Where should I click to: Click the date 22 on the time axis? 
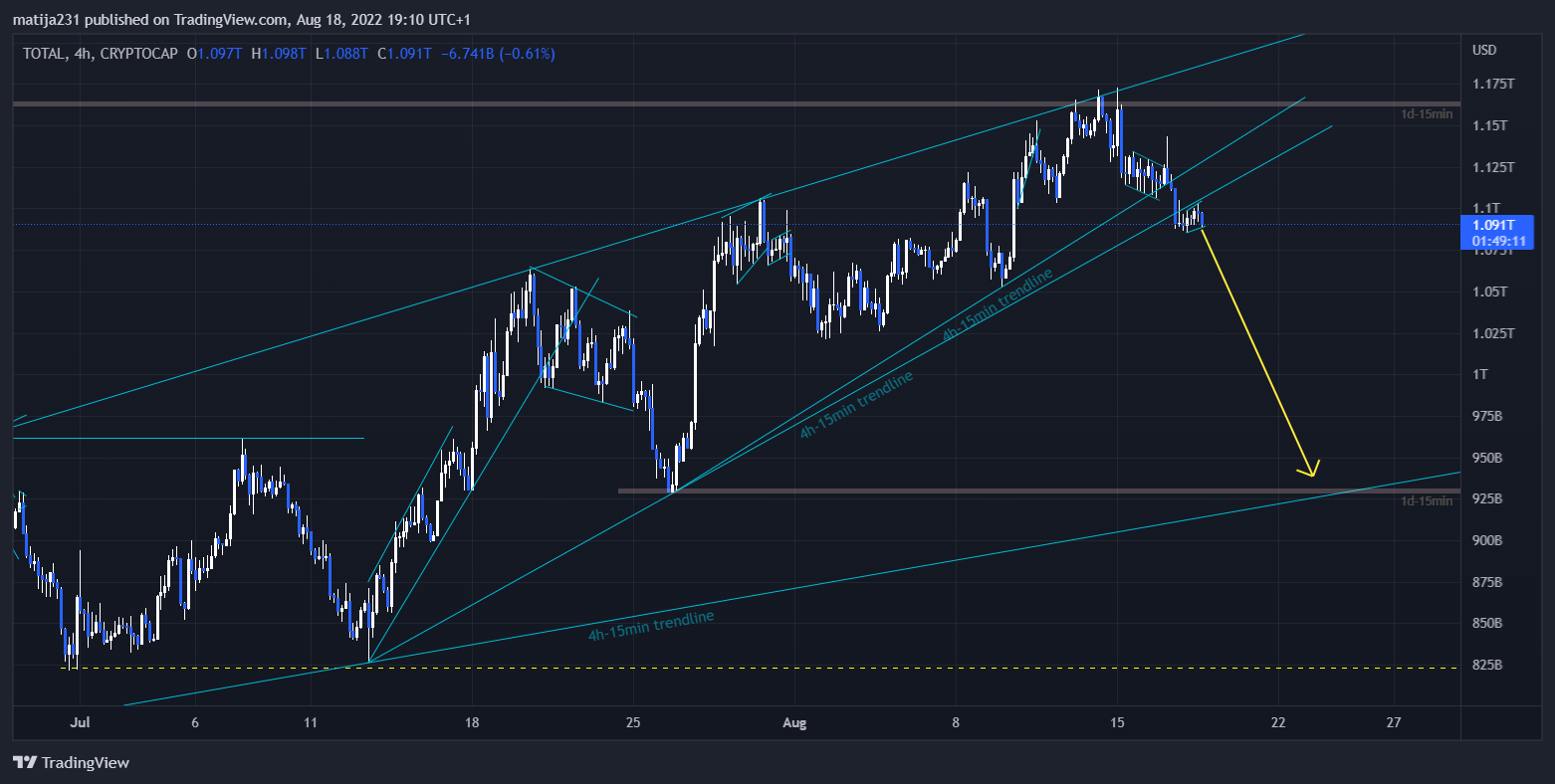[1278, 722]
